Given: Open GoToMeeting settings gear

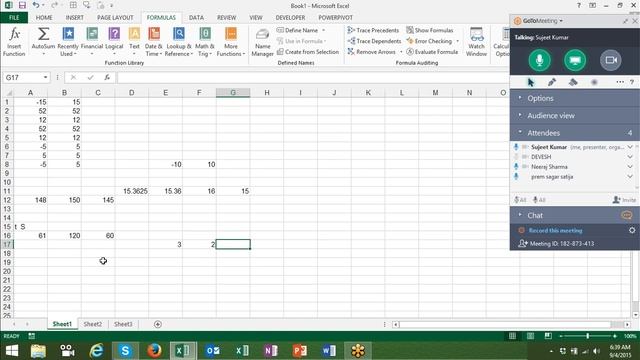Looking at the screenshot, I should click(x=632, y=230).
